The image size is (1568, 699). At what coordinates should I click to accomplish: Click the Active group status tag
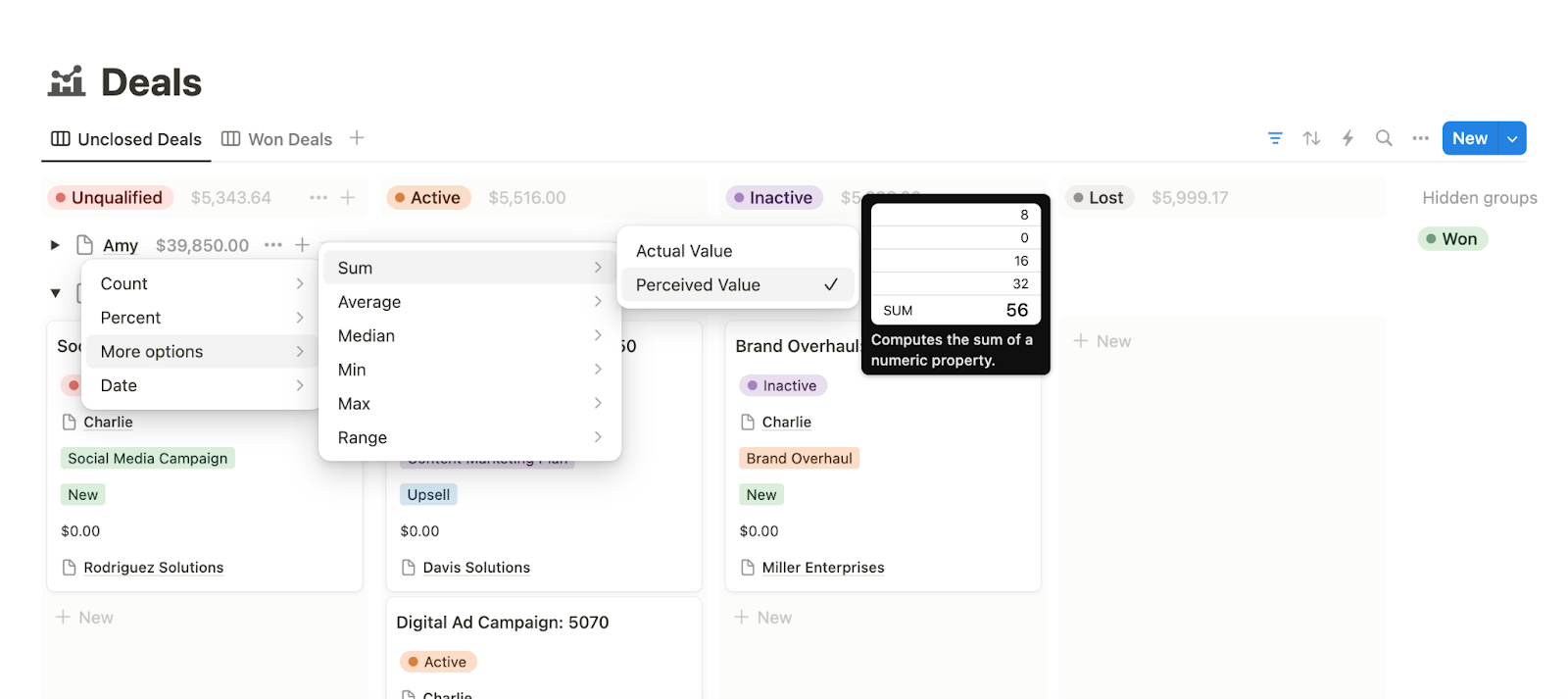coord(428,197)
